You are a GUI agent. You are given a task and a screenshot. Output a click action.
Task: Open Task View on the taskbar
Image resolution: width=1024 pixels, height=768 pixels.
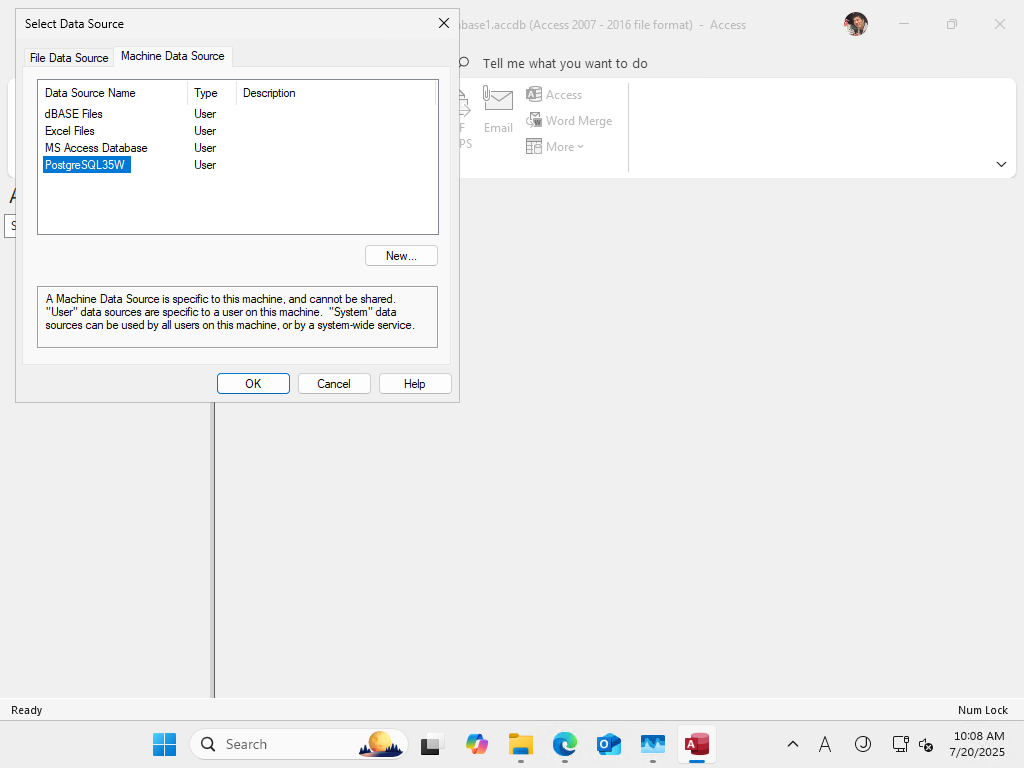tap(431, 744)
